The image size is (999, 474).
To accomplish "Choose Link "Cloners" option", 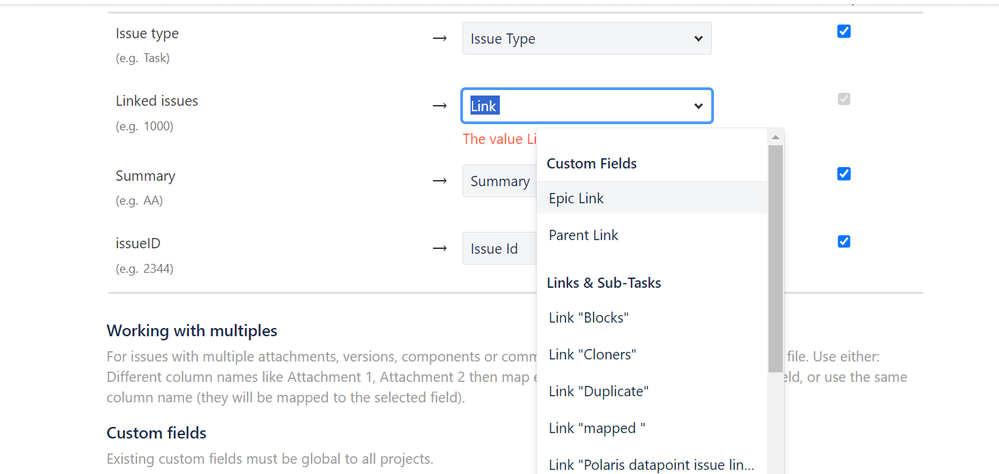I will tap(592, 355).
